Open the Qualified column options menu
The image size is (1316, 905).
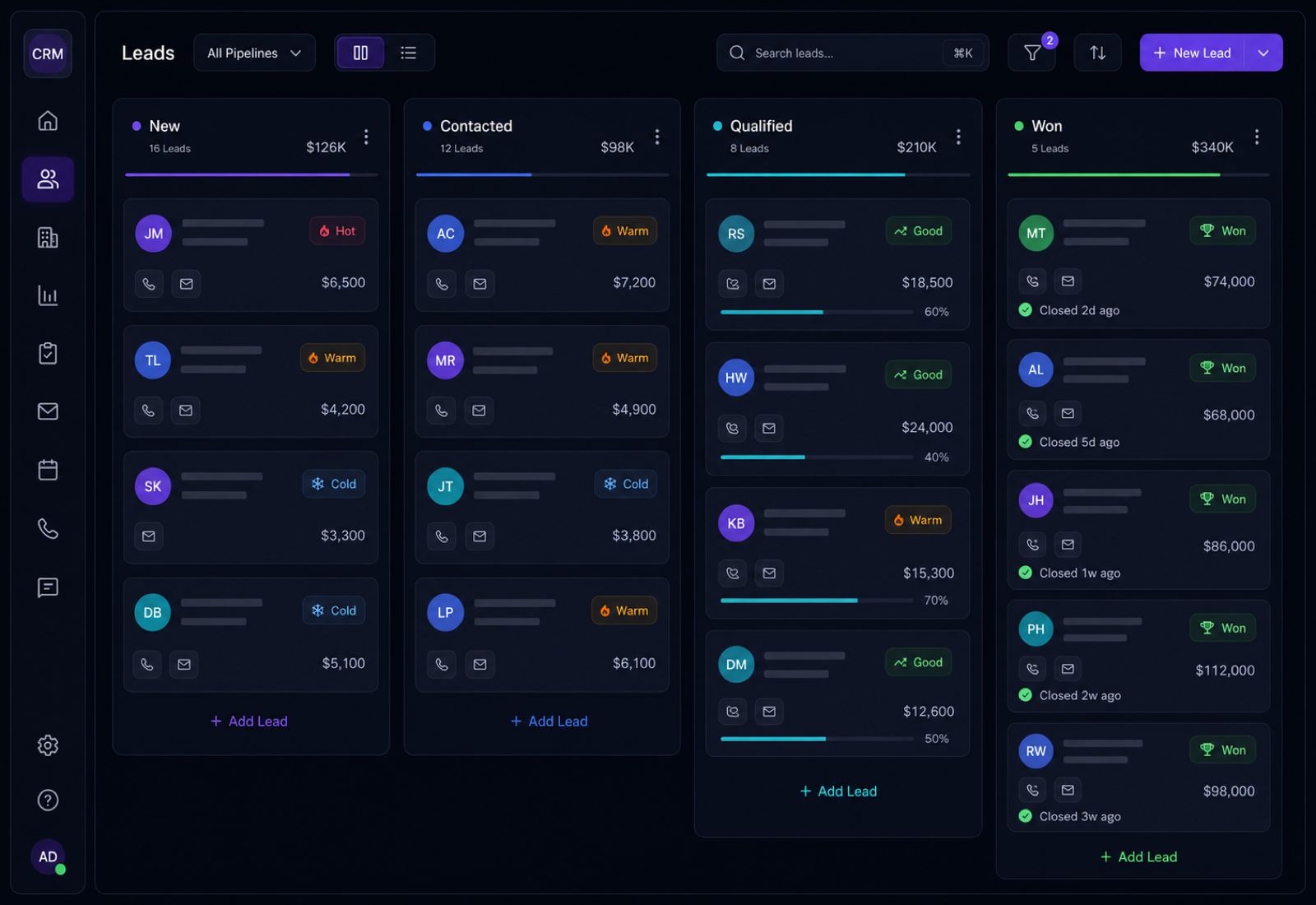pos(958,137)
